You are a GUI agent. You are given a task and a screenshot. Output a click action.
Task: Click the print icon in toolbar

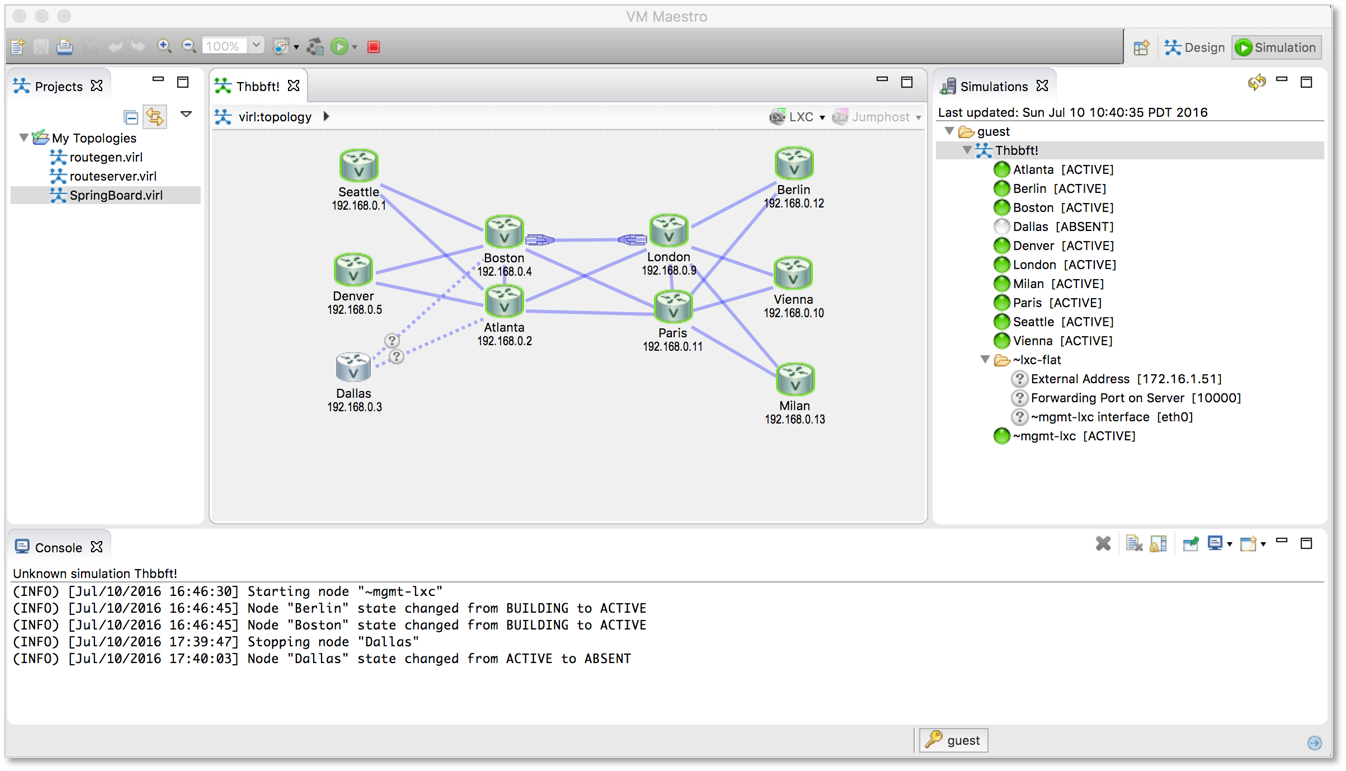[x=64, y=47]
